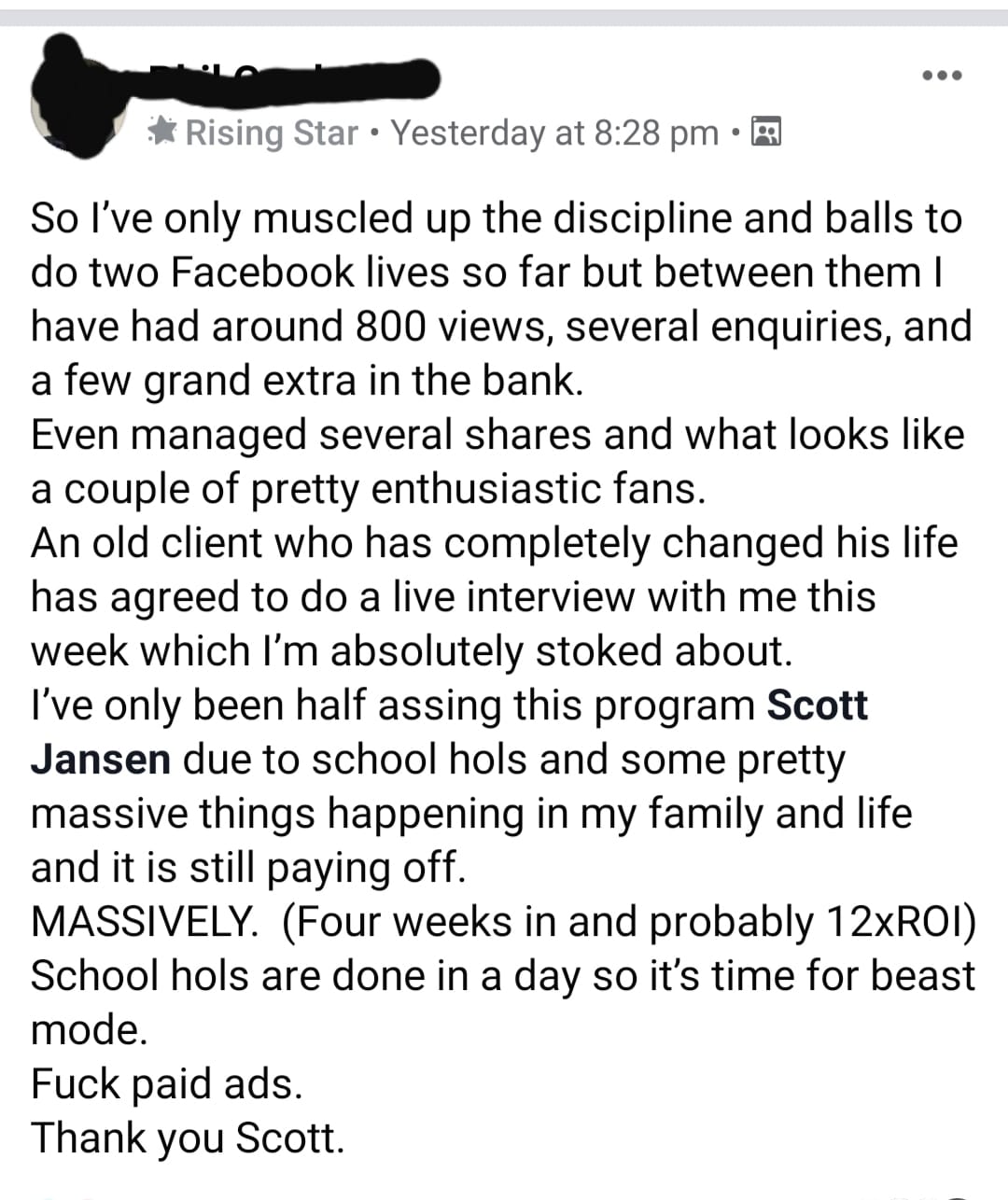Open the Yesterday at 8:28 pm timestamp
Viewport: 1008px width, 1200px height.
point(554,133)
